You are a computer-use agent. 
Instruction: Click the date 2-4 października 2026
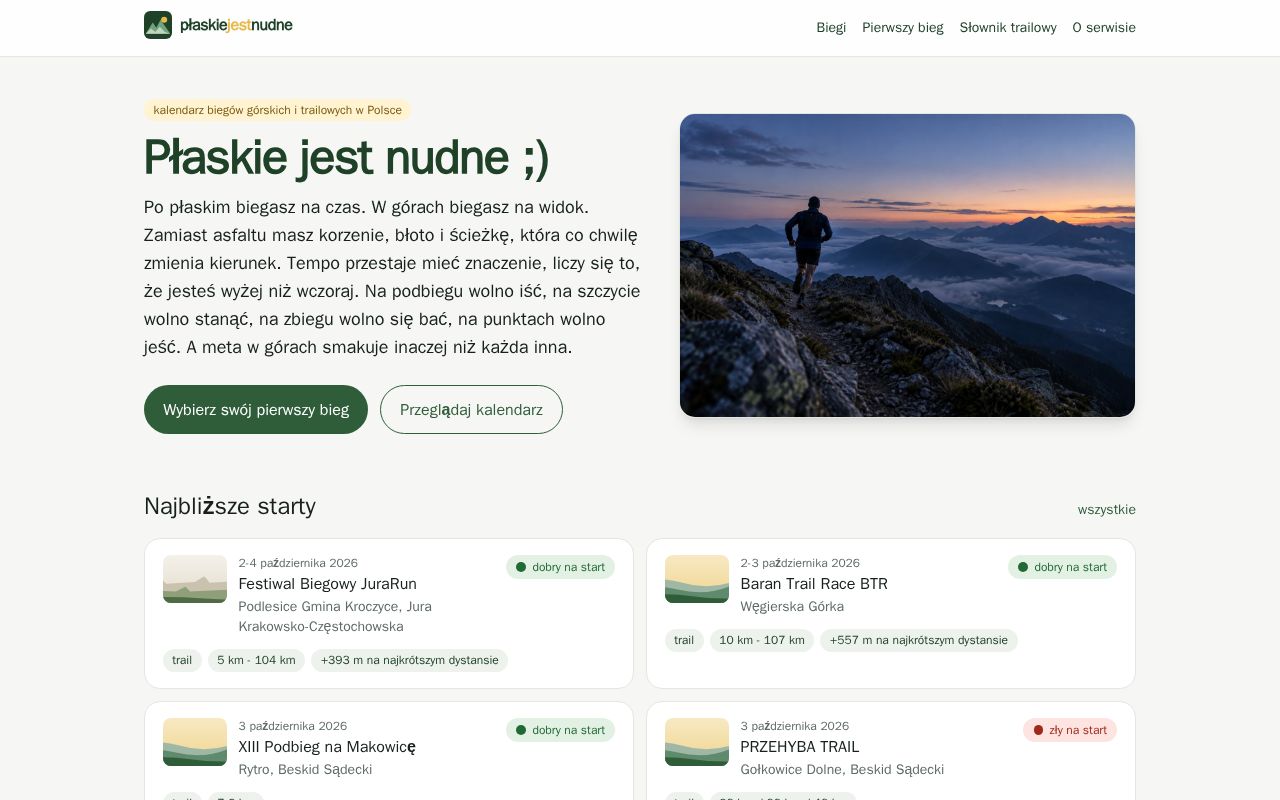[x=298, y=563]
